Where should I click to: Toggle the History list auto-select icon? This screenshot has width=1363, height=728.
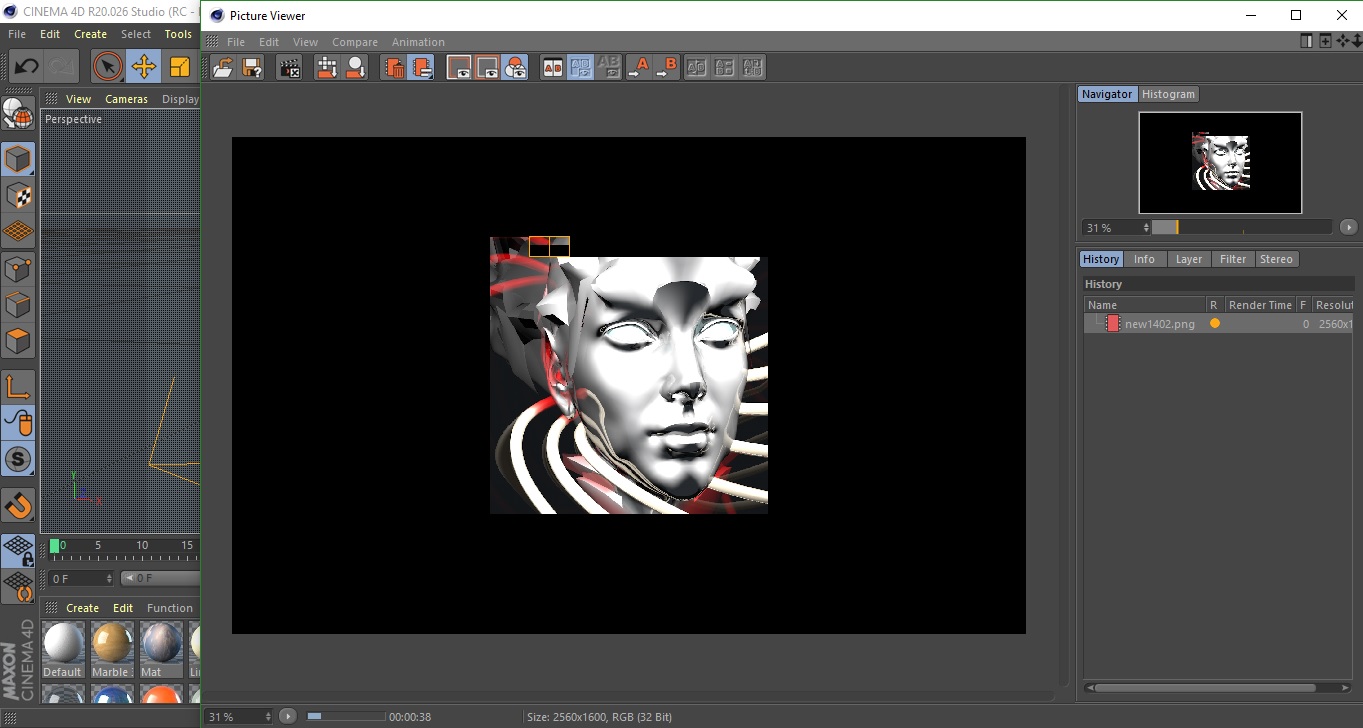tap(422, 67)
